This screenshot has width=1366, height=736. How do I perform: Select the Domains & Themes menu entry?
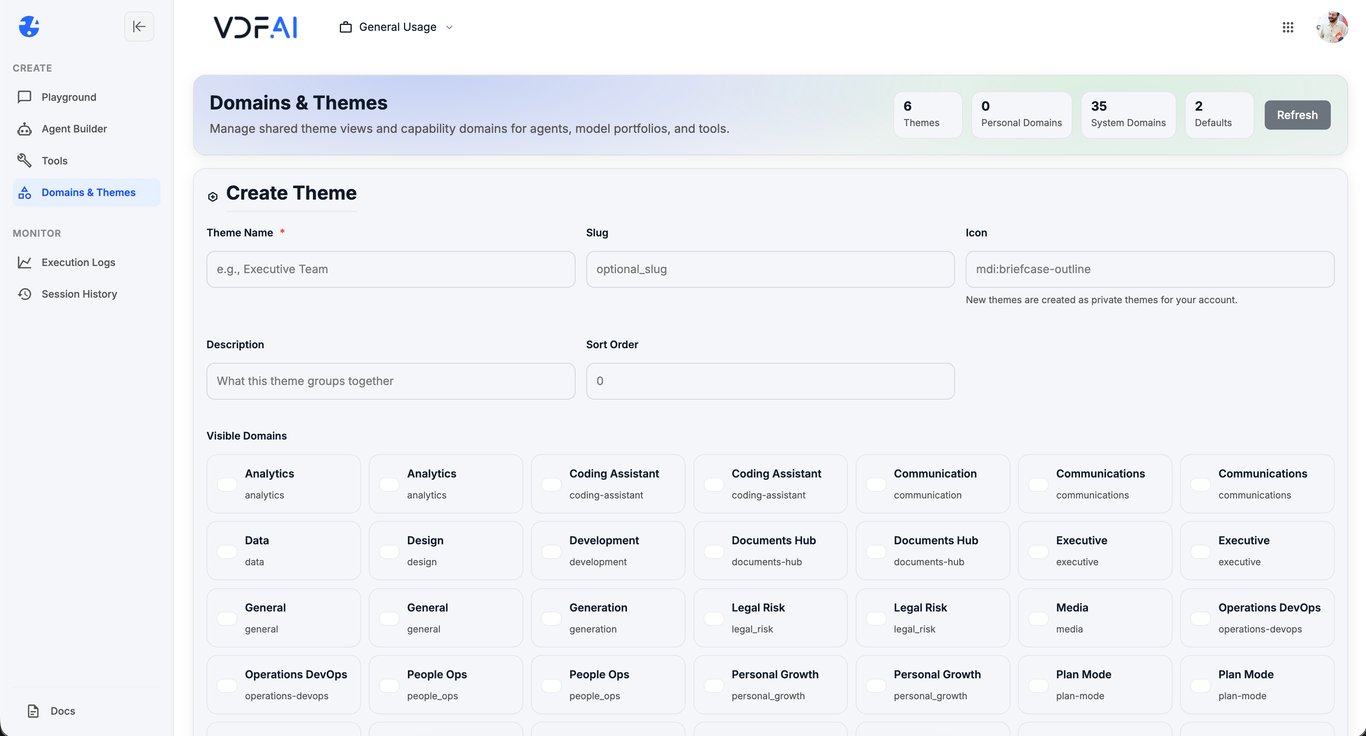pyautogui.click(x=90, y=192)
